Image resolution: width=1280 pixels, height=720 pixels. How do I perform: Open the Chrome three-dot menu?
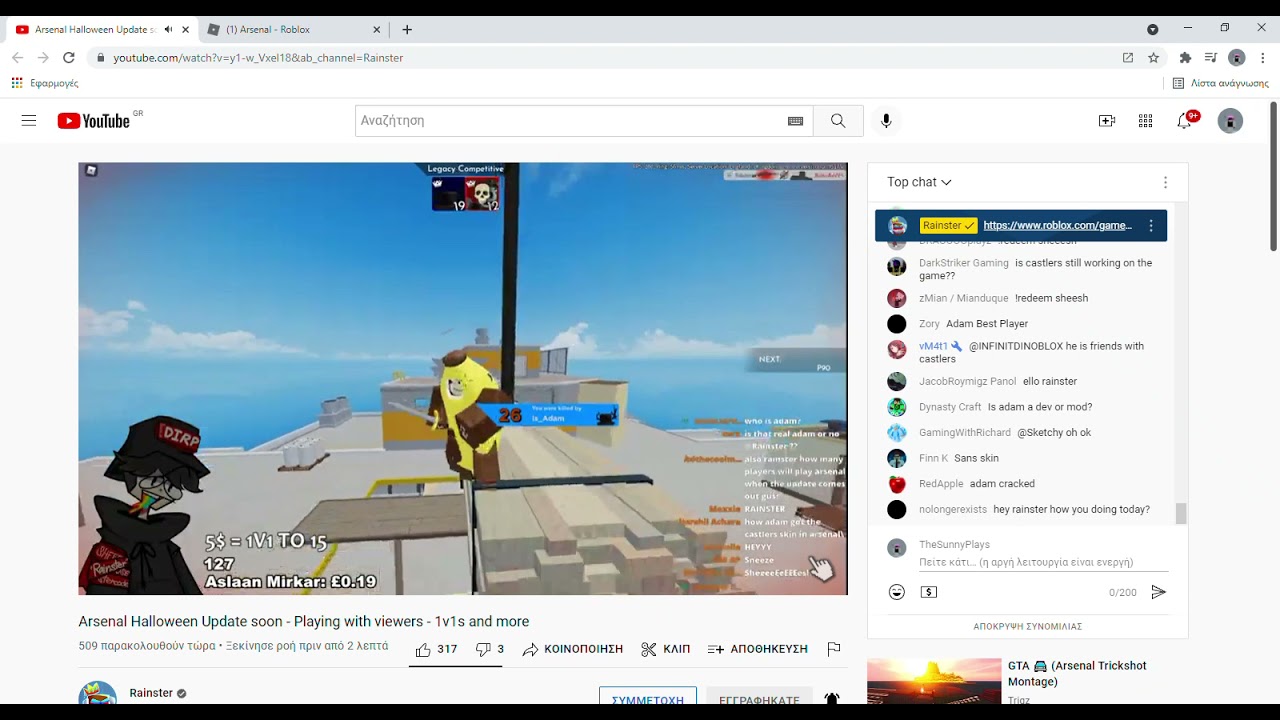click(1263, 58)
